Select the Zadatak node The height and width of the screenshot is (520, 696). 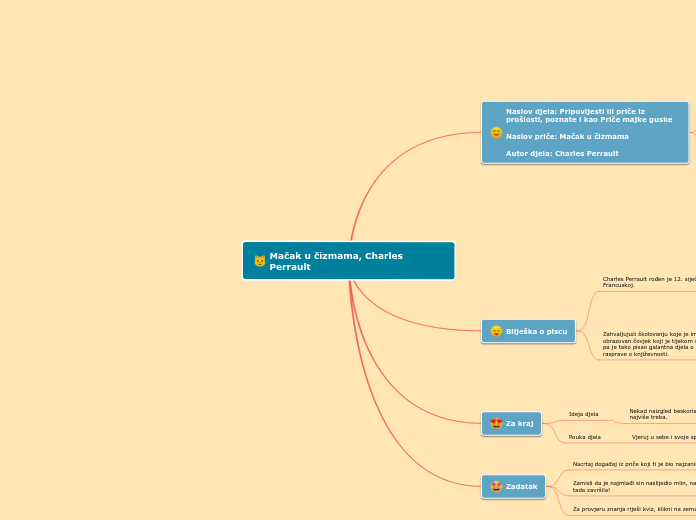(513, 487)
